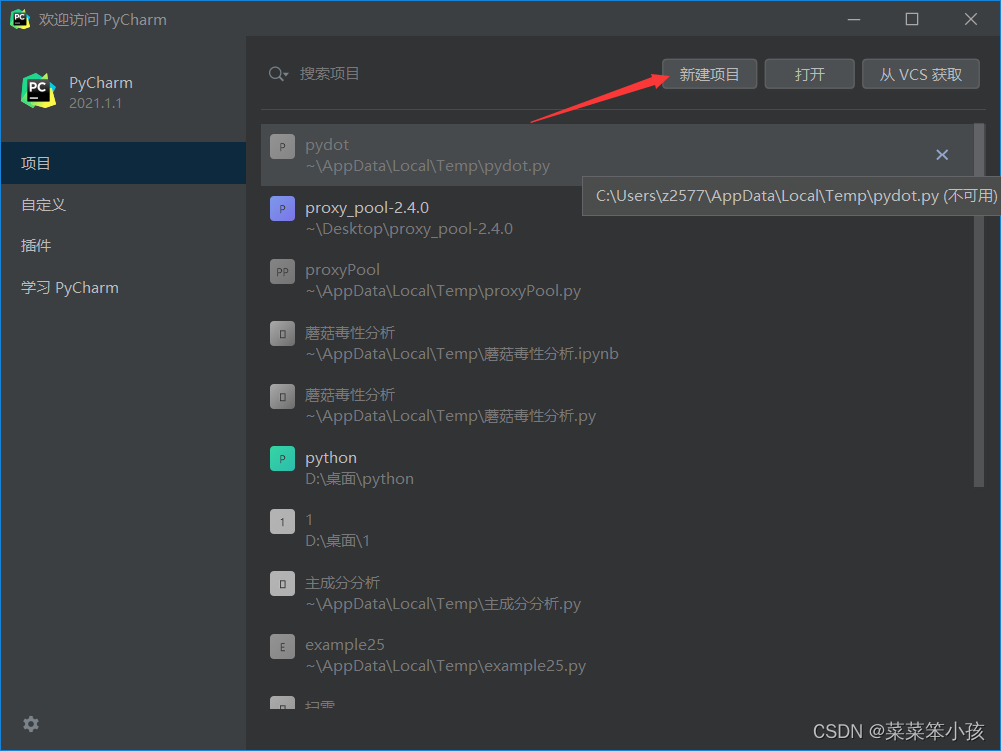
Task: Open the example25 project name
Action: [x=345, y=645]
